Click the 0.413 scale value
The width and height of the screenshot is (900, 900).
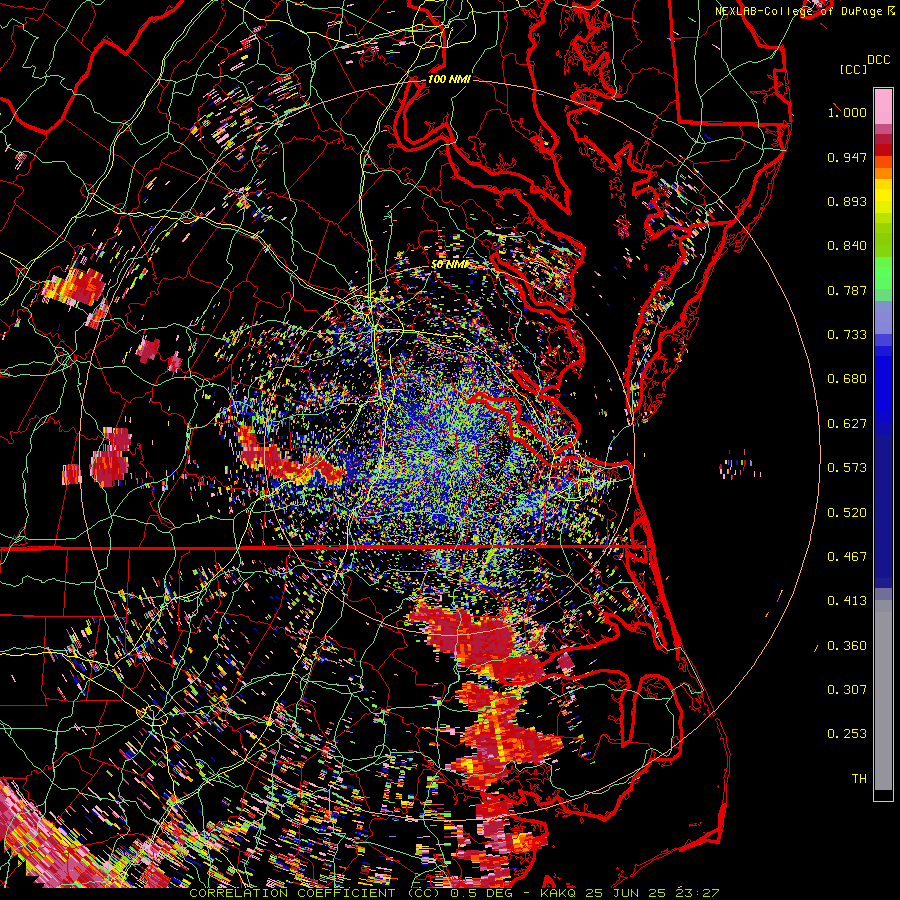point(847,601)
